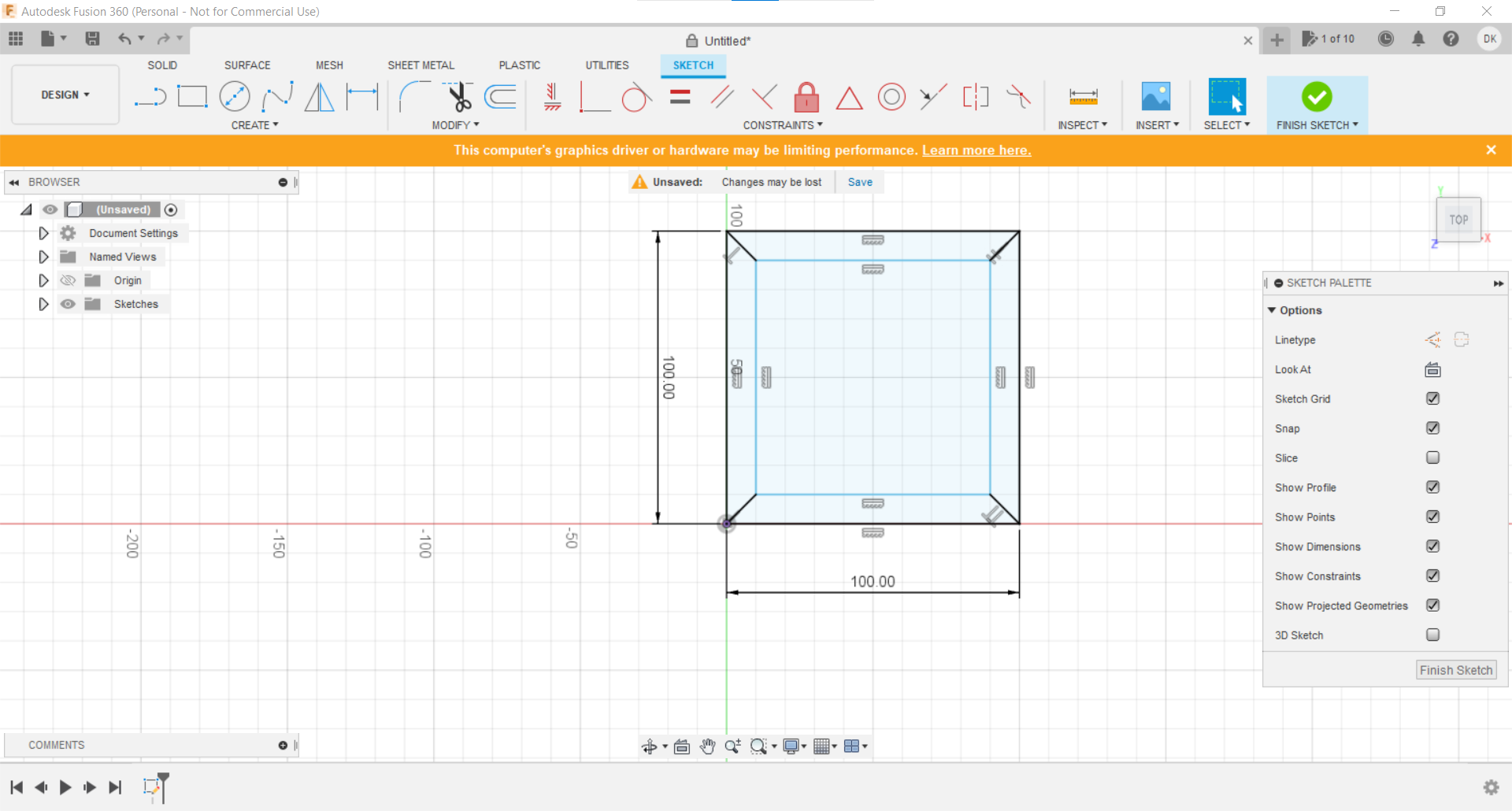
Task: Click the Look At icon in Sketch Palette
Action: tap(1432, 369)
